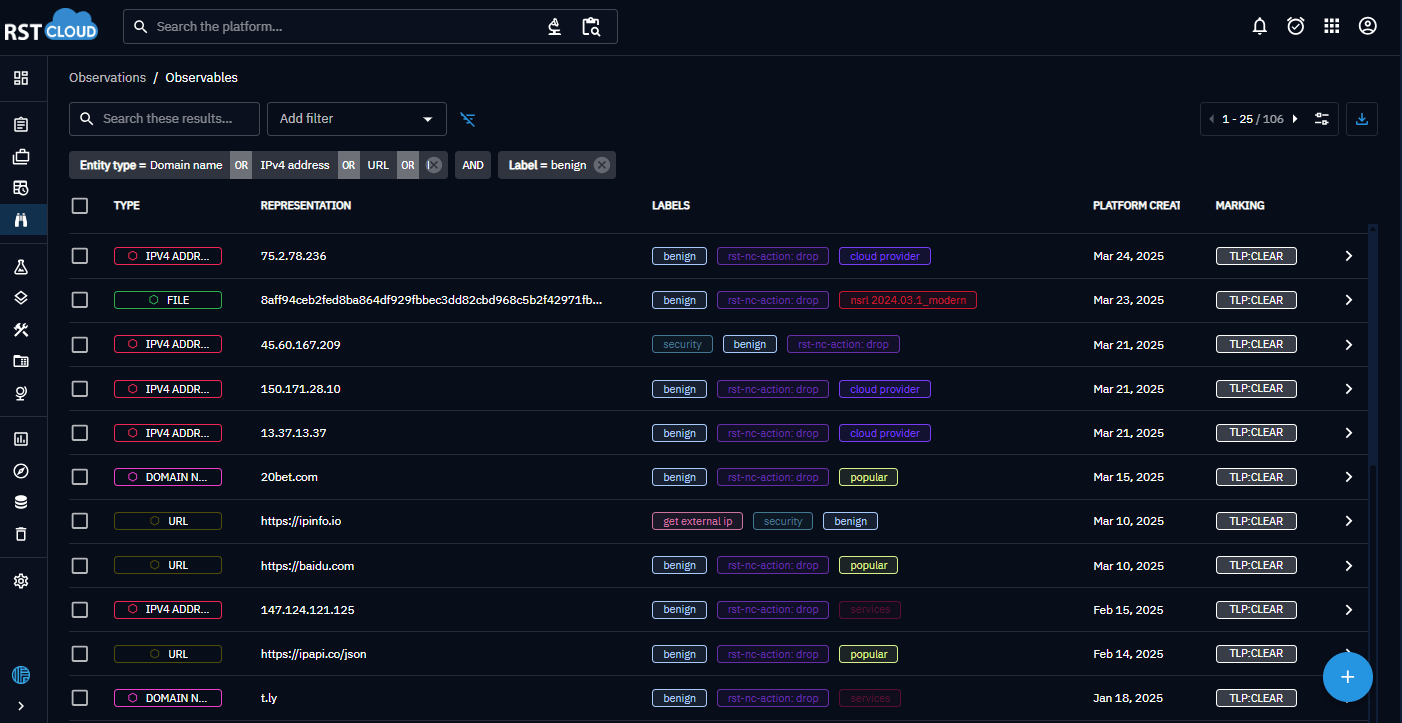Open the Techniques tools icon in sidebar
Screen dimensions: 1402x723
tap(21, 329)
